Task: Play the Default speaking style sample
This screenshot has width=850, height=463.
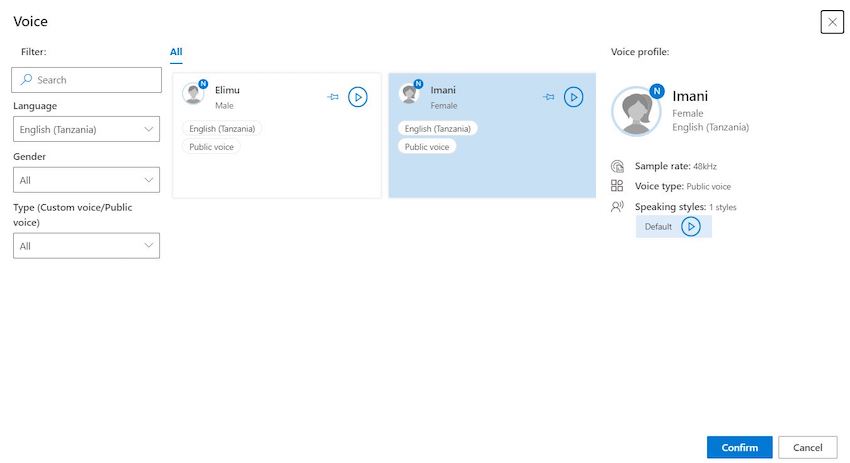Action: tap(691, 227)
